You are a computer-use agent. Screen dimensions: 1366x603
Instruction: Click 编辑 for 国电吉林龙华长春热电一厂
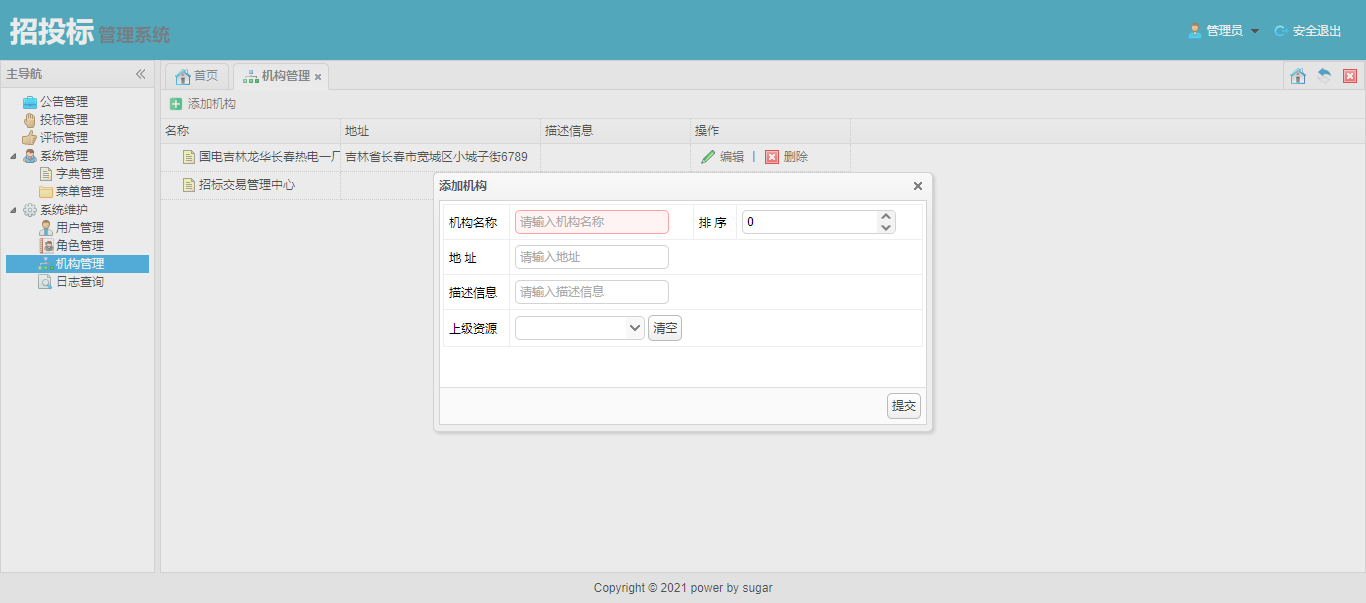point(722,157)
